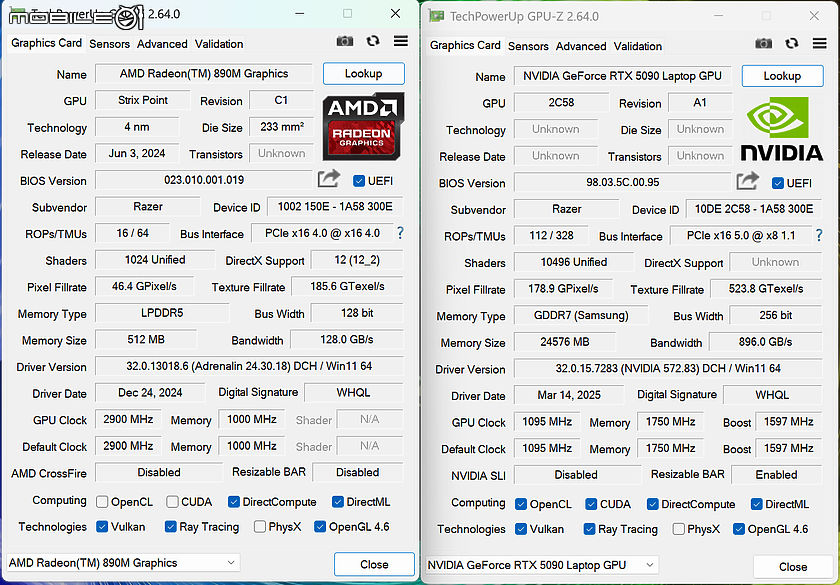
Task: Toggle OpenGL 4.6 checkbox in NVIDIA window
Action: (x=739, y=529)
